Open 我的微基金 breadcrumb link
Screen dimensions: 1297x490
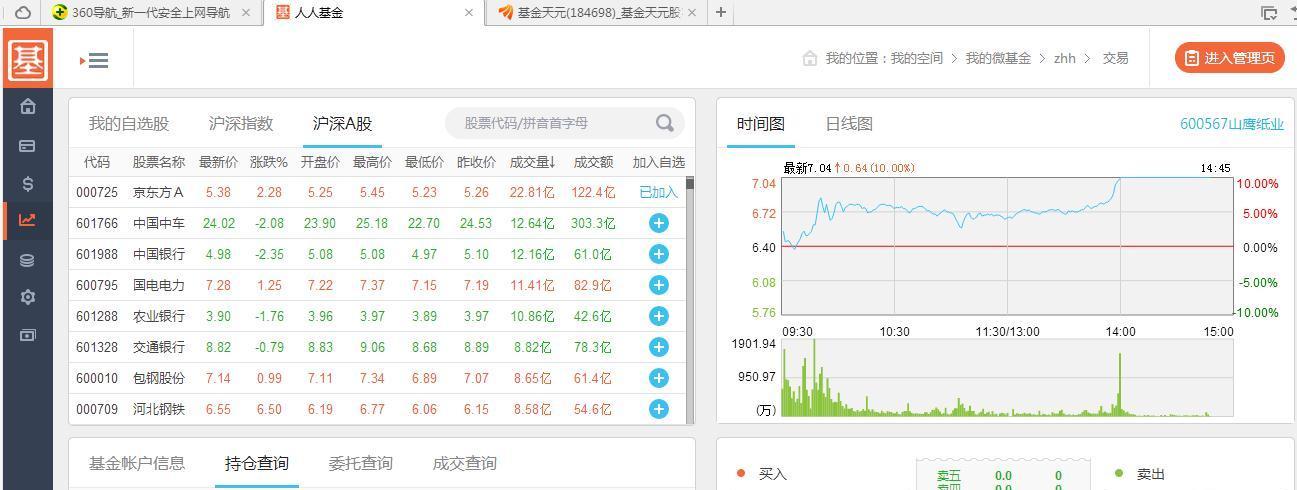coord(998,58)
